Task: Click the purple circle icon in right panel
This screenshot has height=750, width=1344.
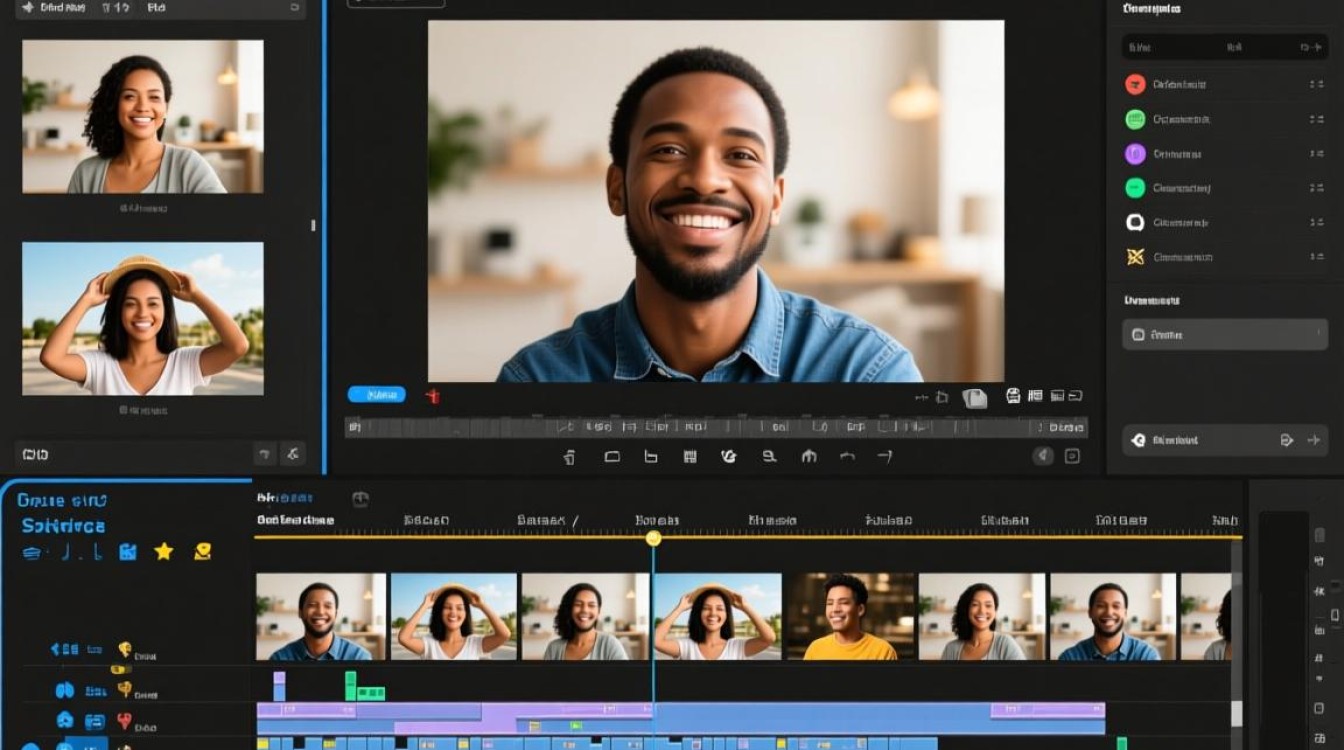Action: [1135, 154]
